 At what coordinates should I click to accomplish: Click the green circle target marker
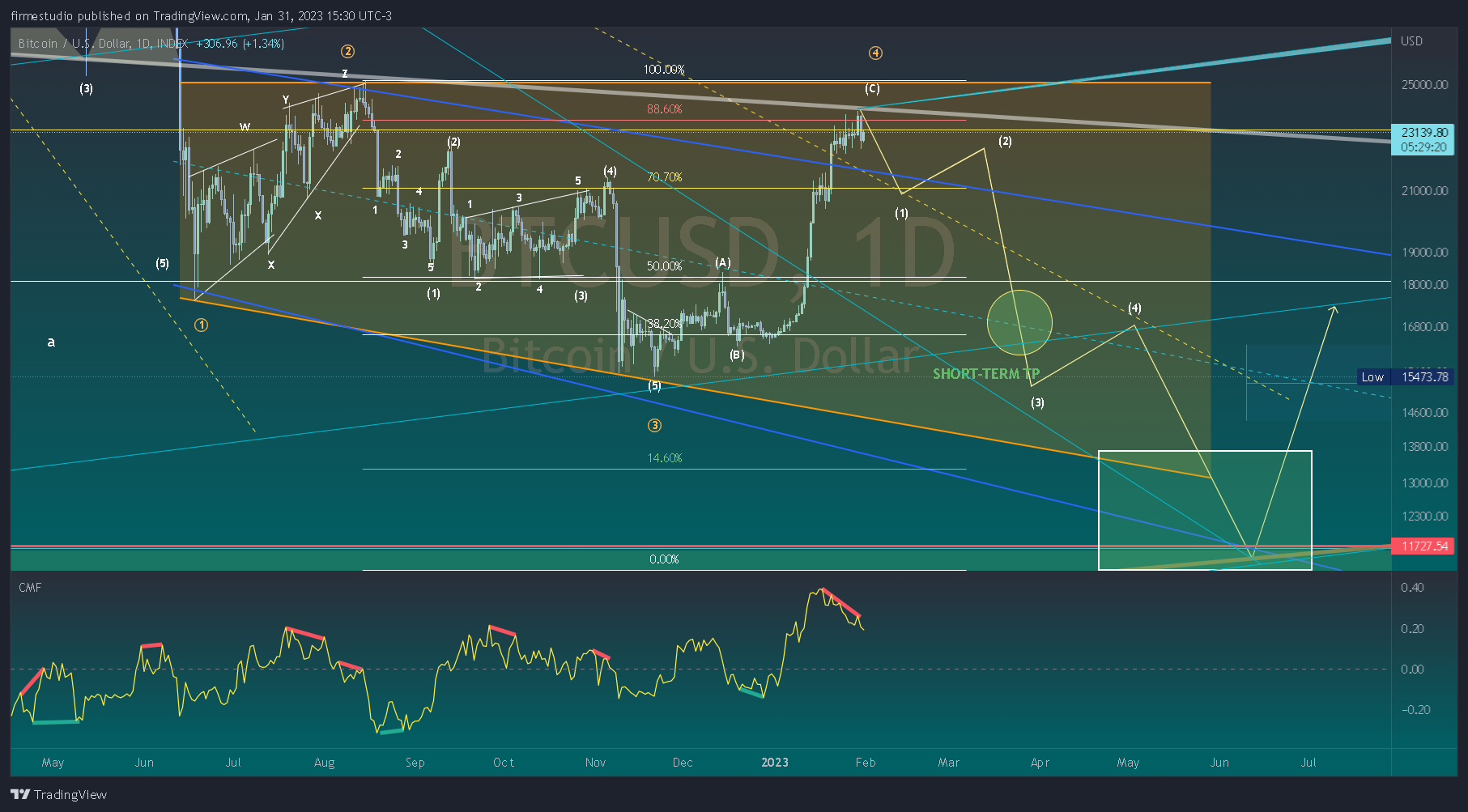pos(1019,323)
